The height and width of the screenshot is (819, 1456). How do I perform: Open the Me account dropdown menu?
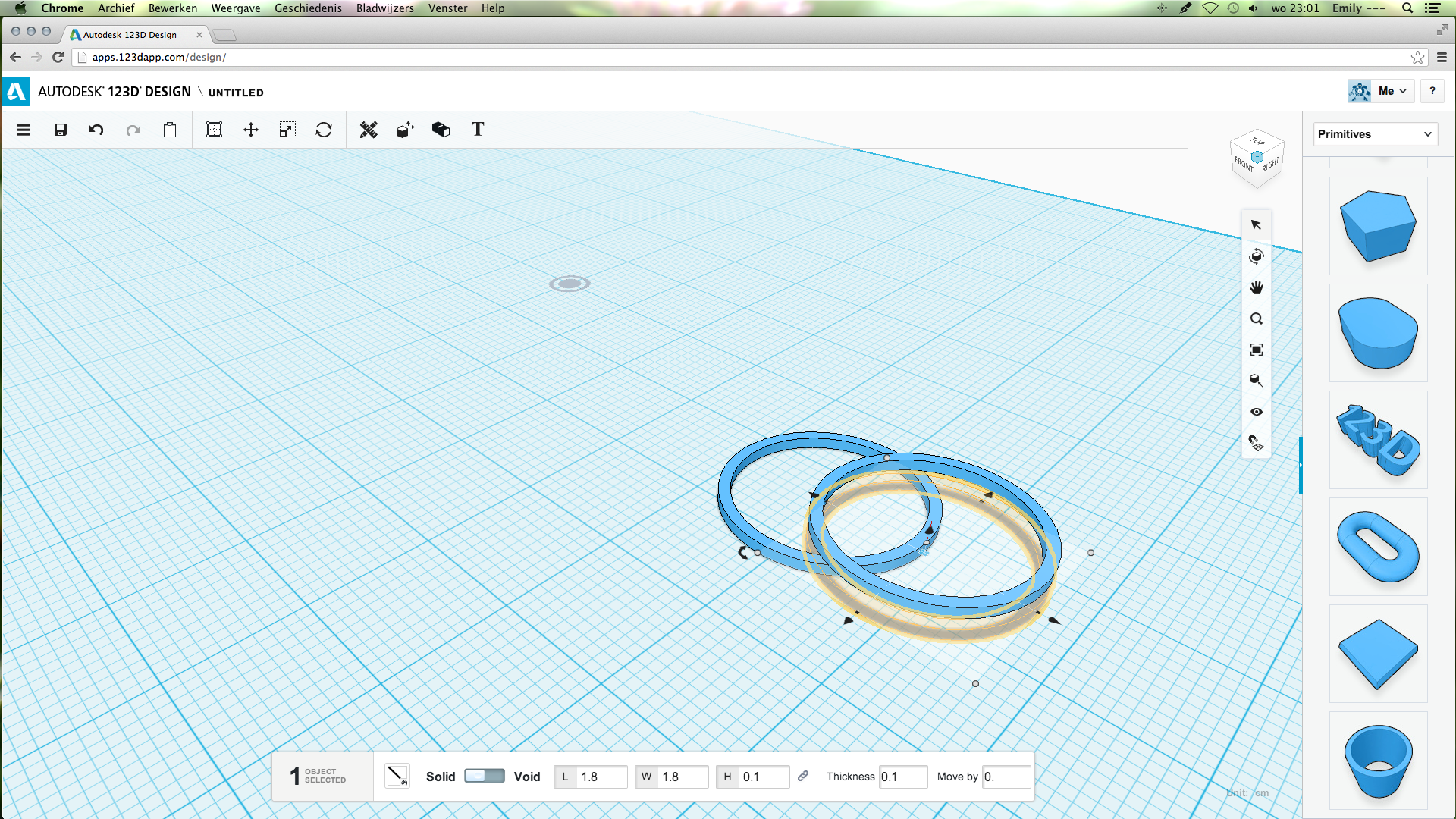[x=1393, y=91]
